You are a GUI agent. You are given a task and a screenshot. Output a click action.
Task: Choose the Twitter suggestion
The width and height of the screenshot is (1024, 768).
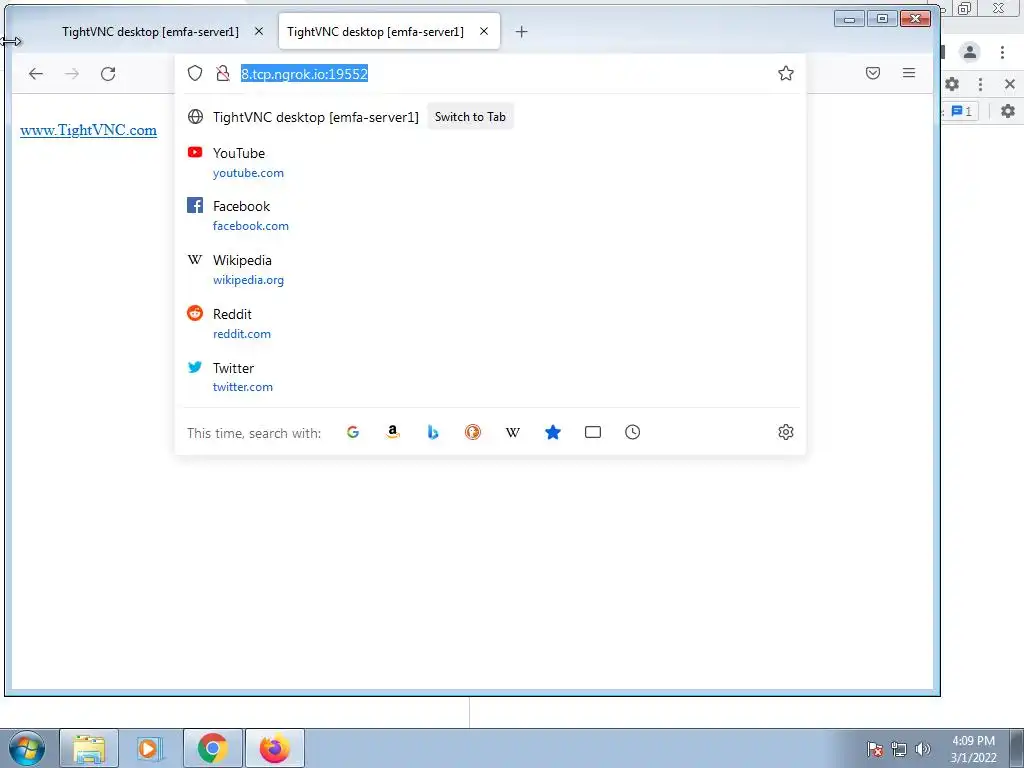[490, 377]
